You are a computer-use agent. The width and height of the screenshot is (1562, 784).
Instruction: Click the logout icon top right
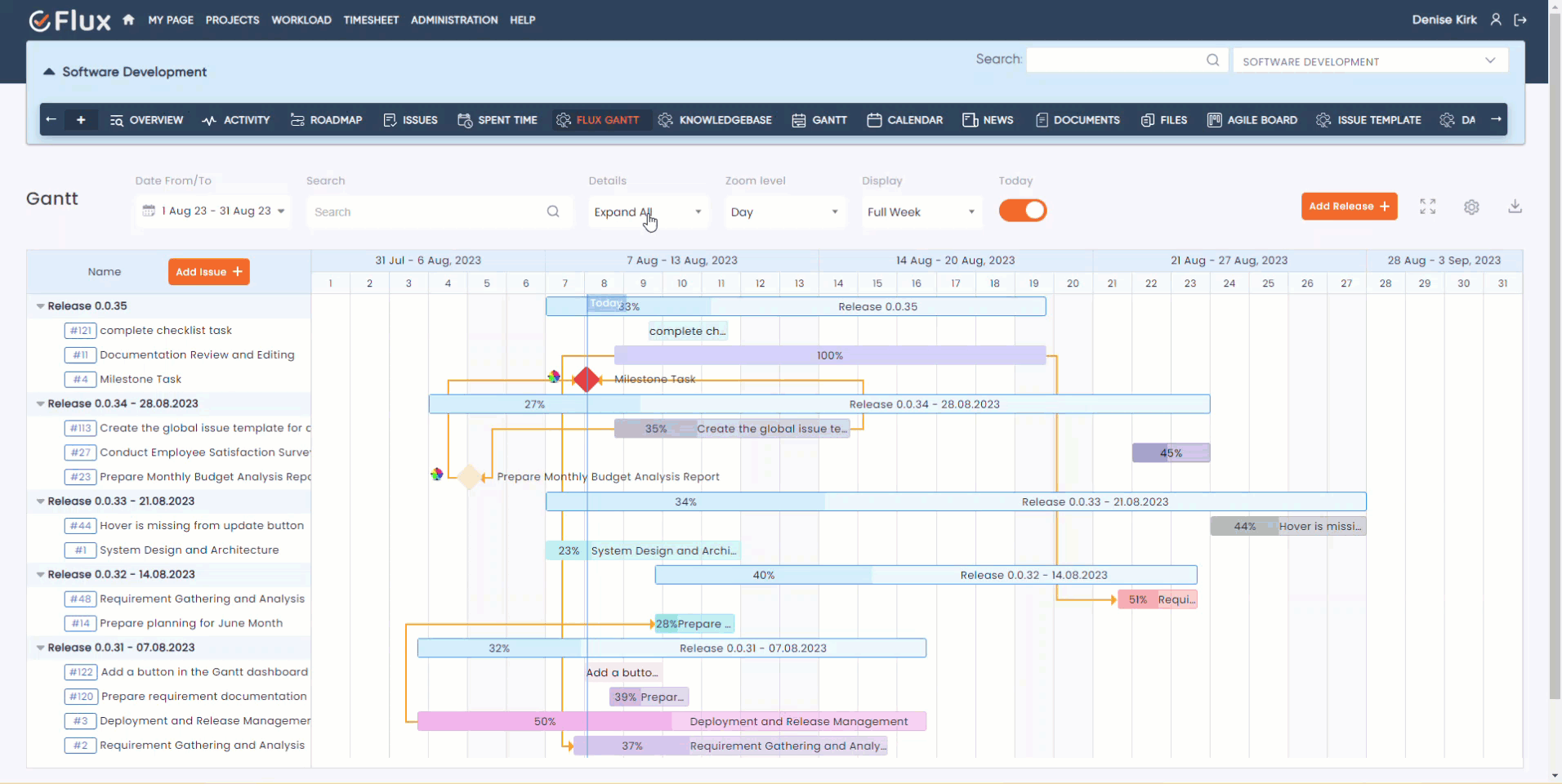pyautogui.click(x=1521, y=20)
